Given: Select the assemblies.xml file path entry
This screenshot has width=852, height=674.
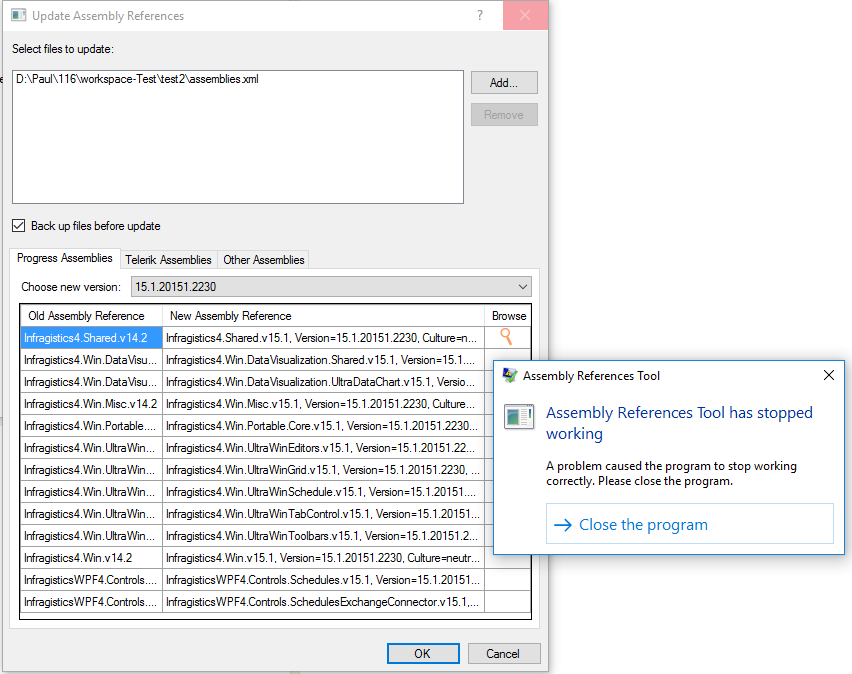Looking at the screenshot, I should click(x=137, y=79).
